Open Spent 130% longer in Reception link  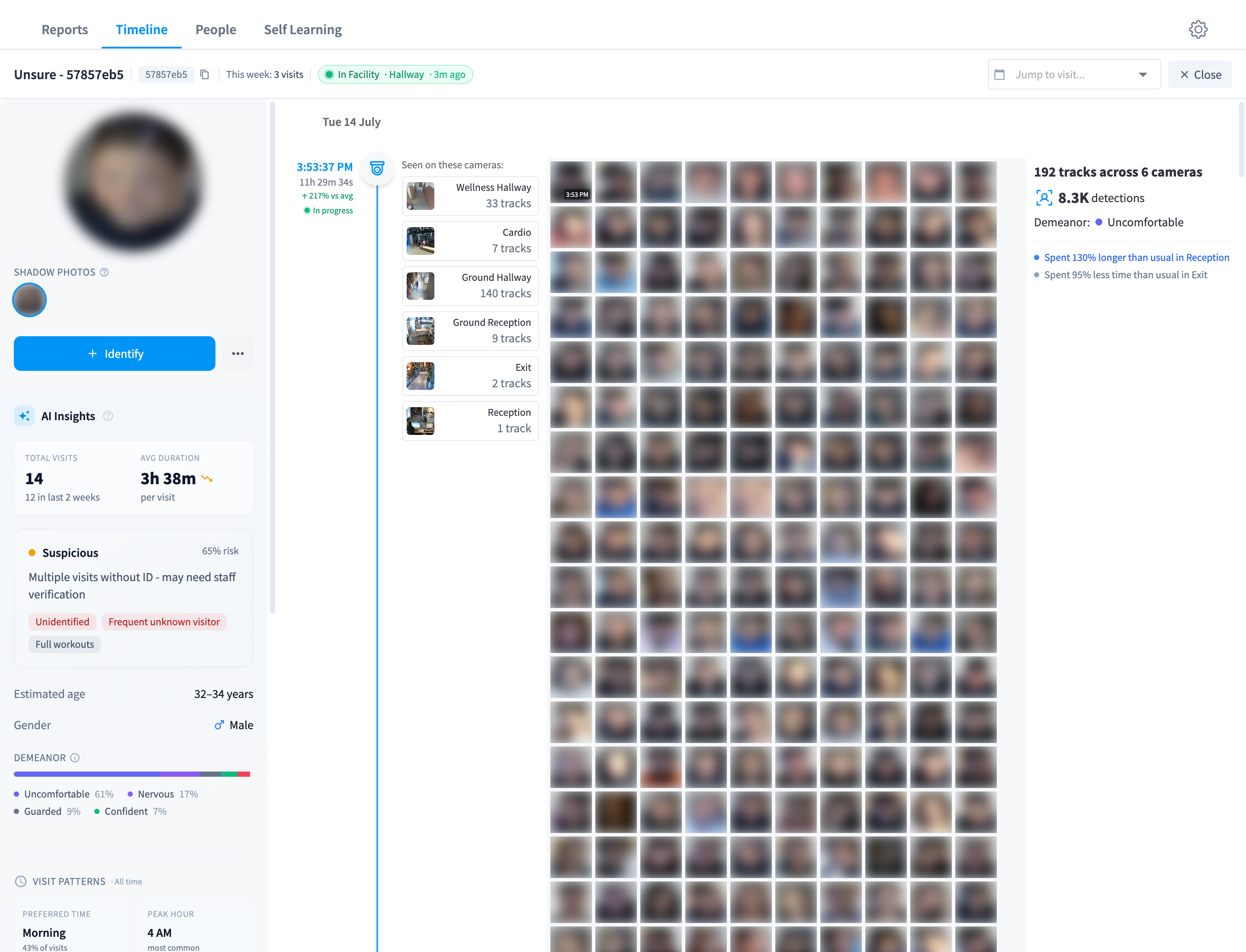tap(1136, 257)
